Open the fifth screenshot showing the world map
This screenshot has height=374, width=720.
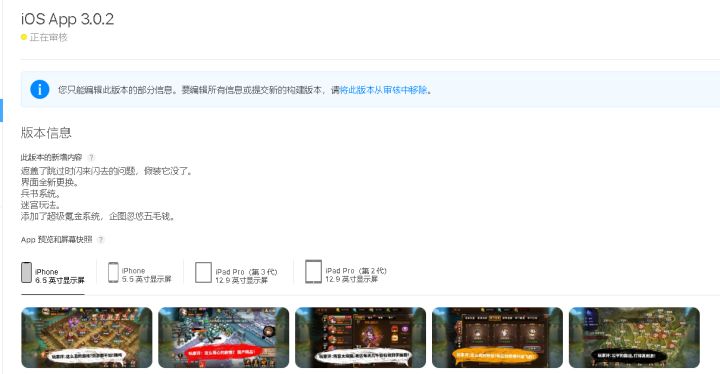[x=634, y=337]
